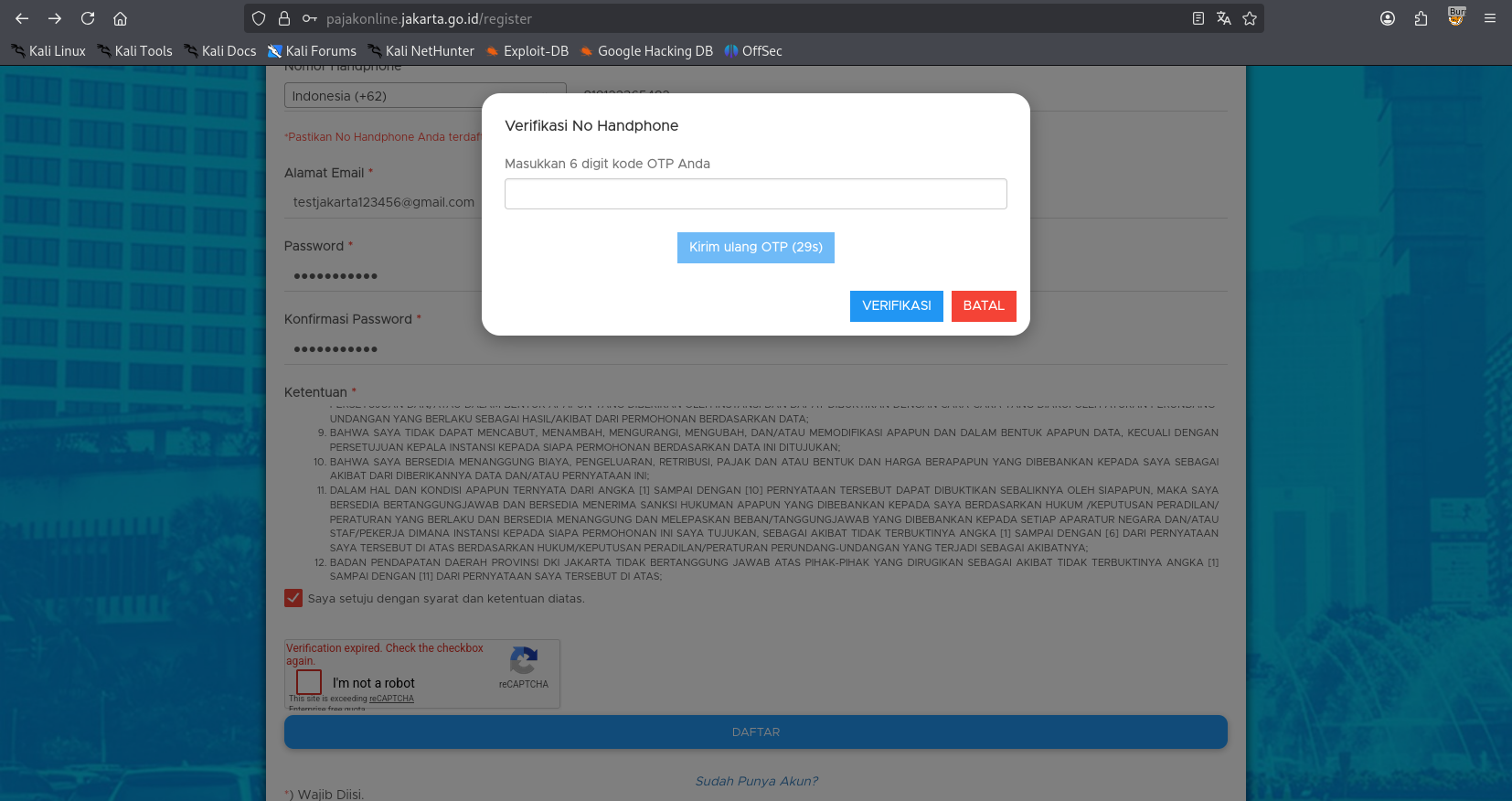Go forward to the next page
Image resolution: width=1512 pixels, height=801 pixels.
[x=55, y=18]
